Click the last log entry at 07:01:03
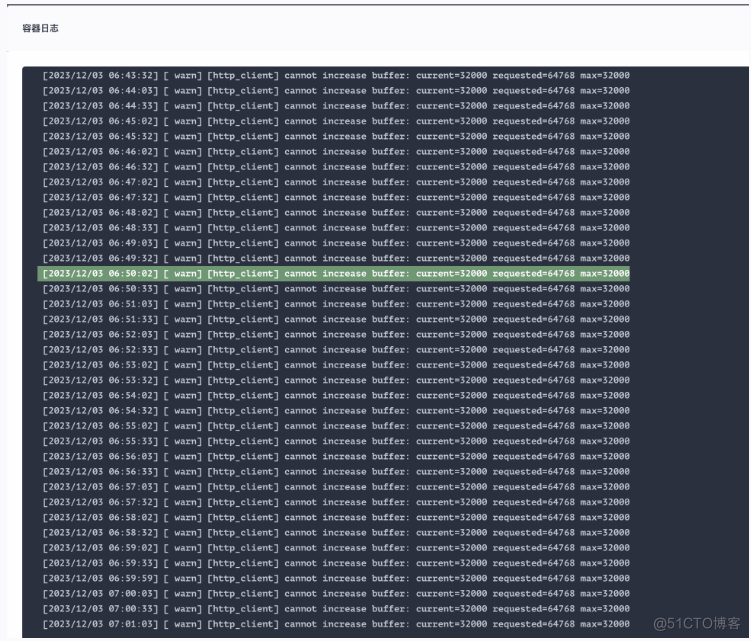 [336, 624]
